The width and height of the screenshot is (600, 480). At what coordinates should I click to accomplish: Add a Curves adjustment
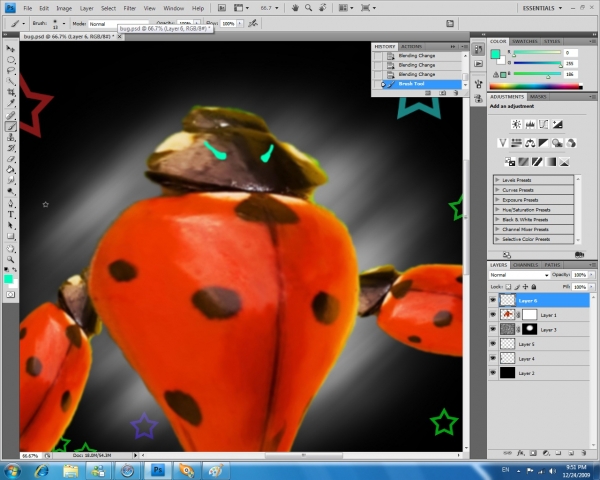coord(543,124)
